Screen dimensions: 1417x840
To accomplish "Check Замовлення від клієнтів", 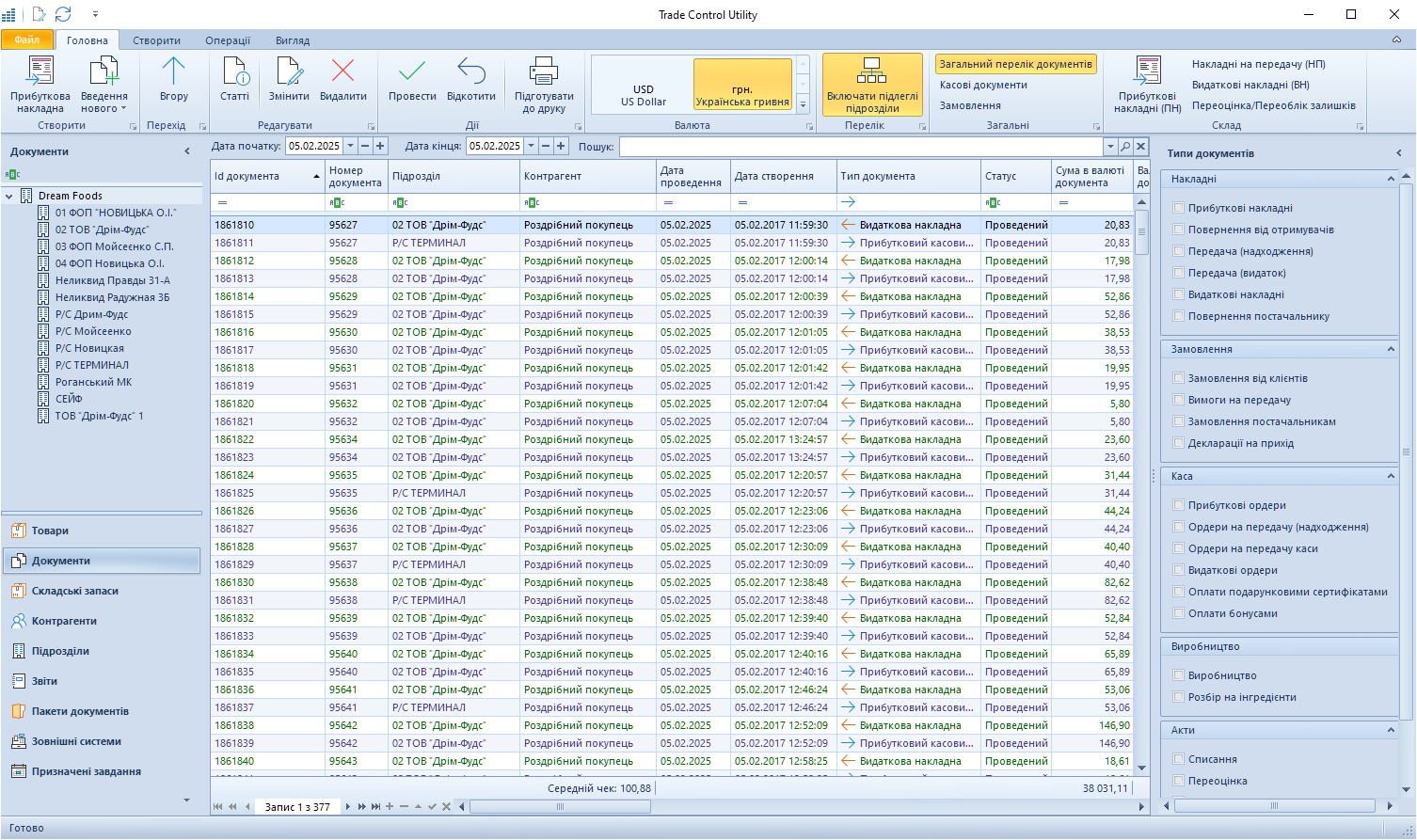I will tap(1179, 378).
